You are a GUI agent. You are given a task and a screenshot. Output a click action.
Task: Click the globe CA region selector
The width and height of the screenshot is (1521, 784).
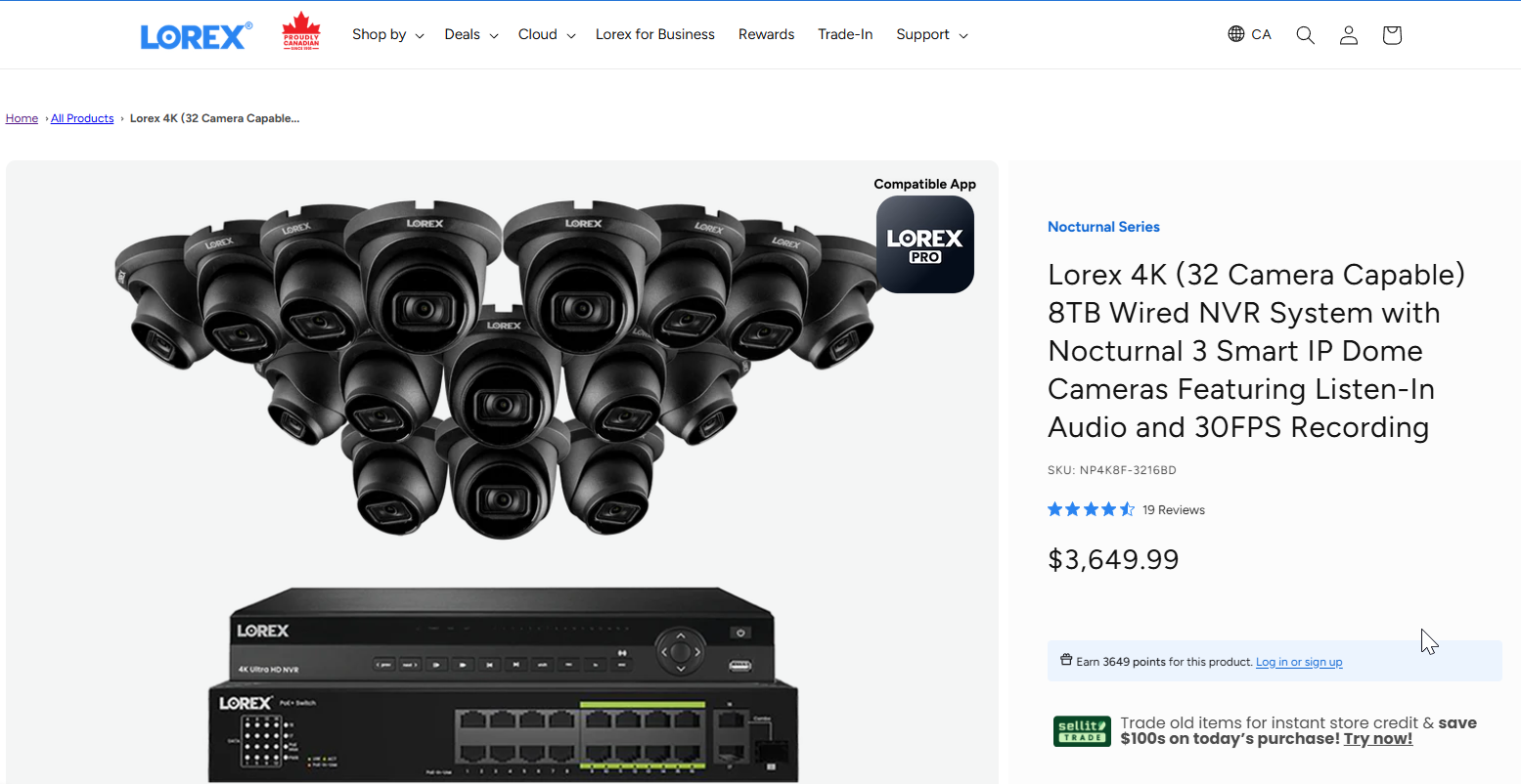[x=1249, y=34]
